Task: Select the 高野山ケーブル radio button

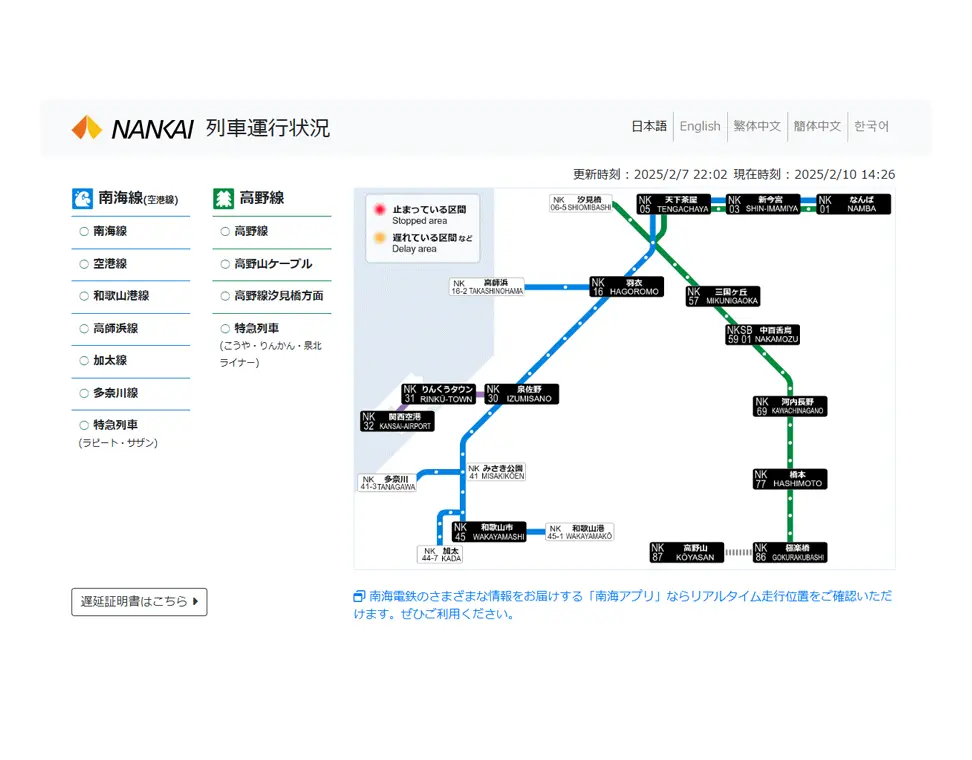Action: tap(225, 264)
